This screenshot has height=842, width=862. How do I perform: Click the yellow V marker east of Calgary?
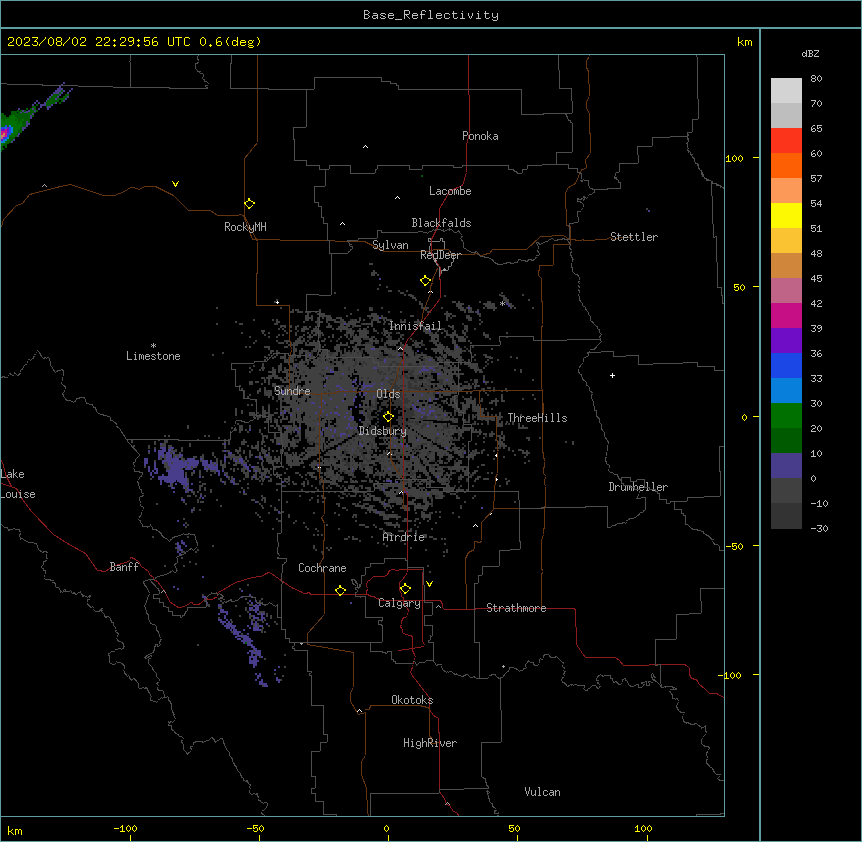click(x=429, y=584)
